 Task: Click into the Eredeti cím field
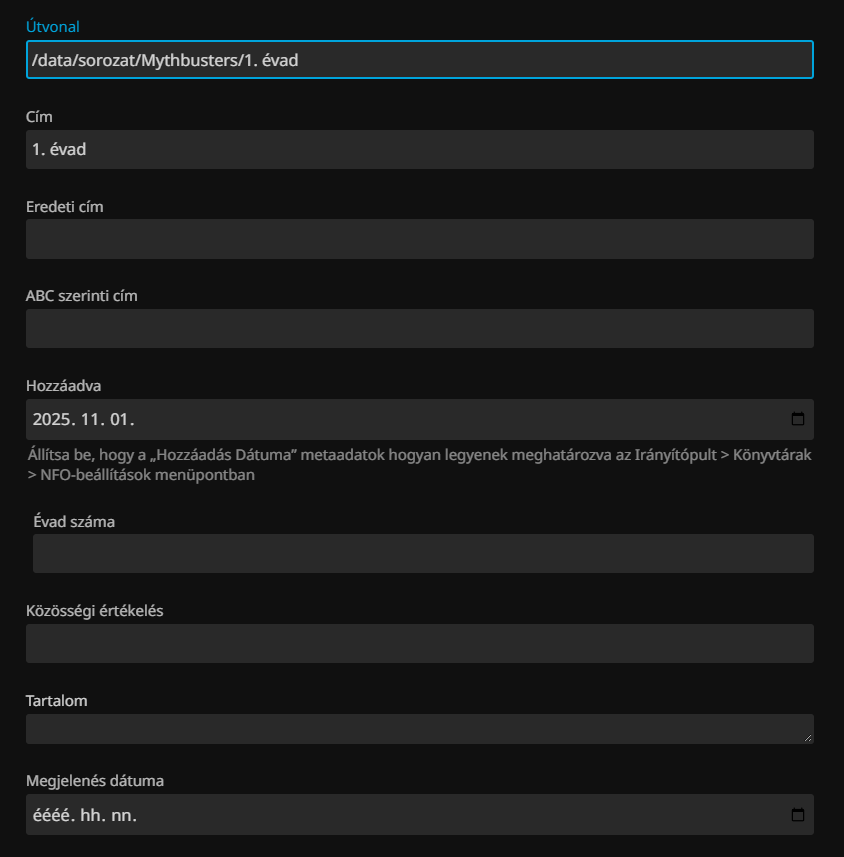pyautogui.click(x=419, y=239)
